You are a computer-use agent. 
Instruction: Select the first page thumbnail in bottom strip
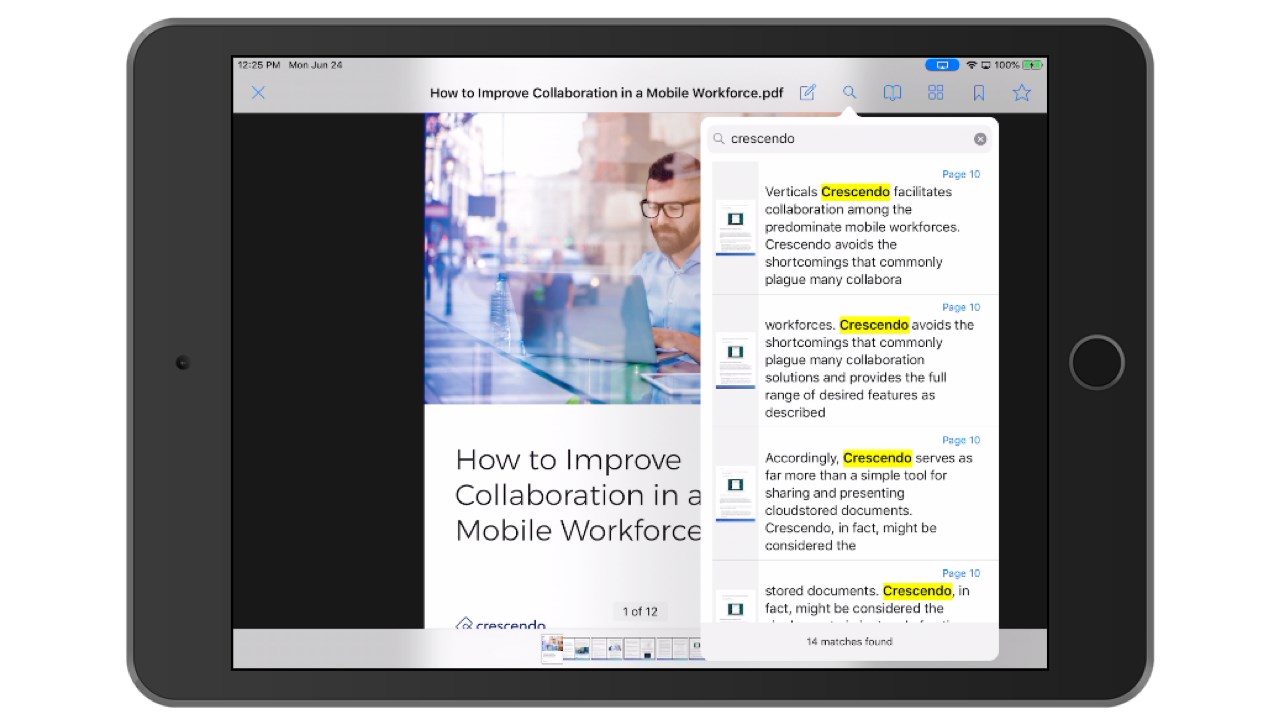[552, 649]
